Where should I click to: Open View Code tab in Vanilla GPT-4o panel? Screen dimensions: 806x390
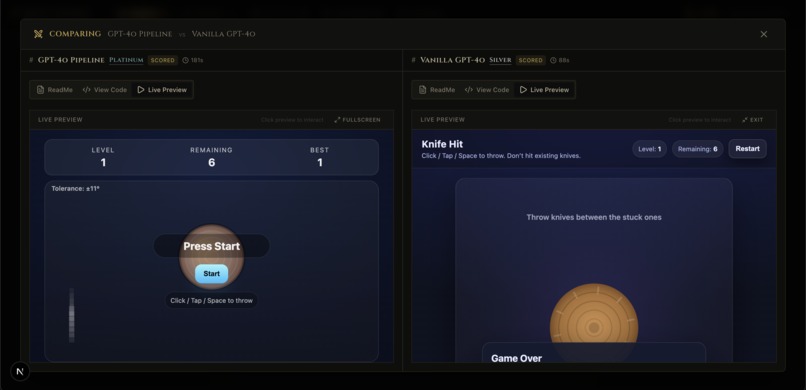[x=487, y=89]
